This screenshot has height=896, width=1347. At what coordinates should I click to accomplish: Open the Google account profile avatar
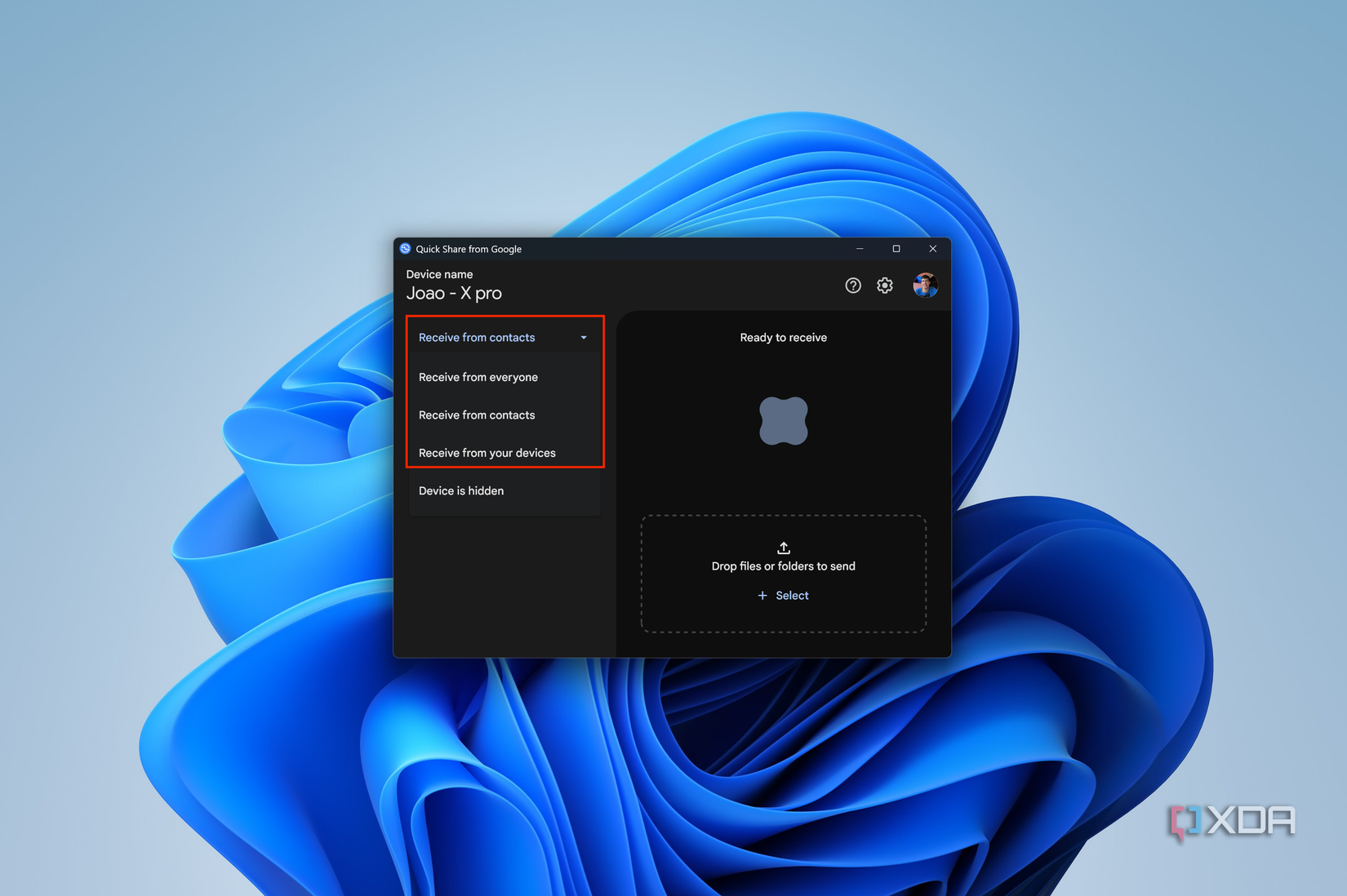click(x=926, y=285)
